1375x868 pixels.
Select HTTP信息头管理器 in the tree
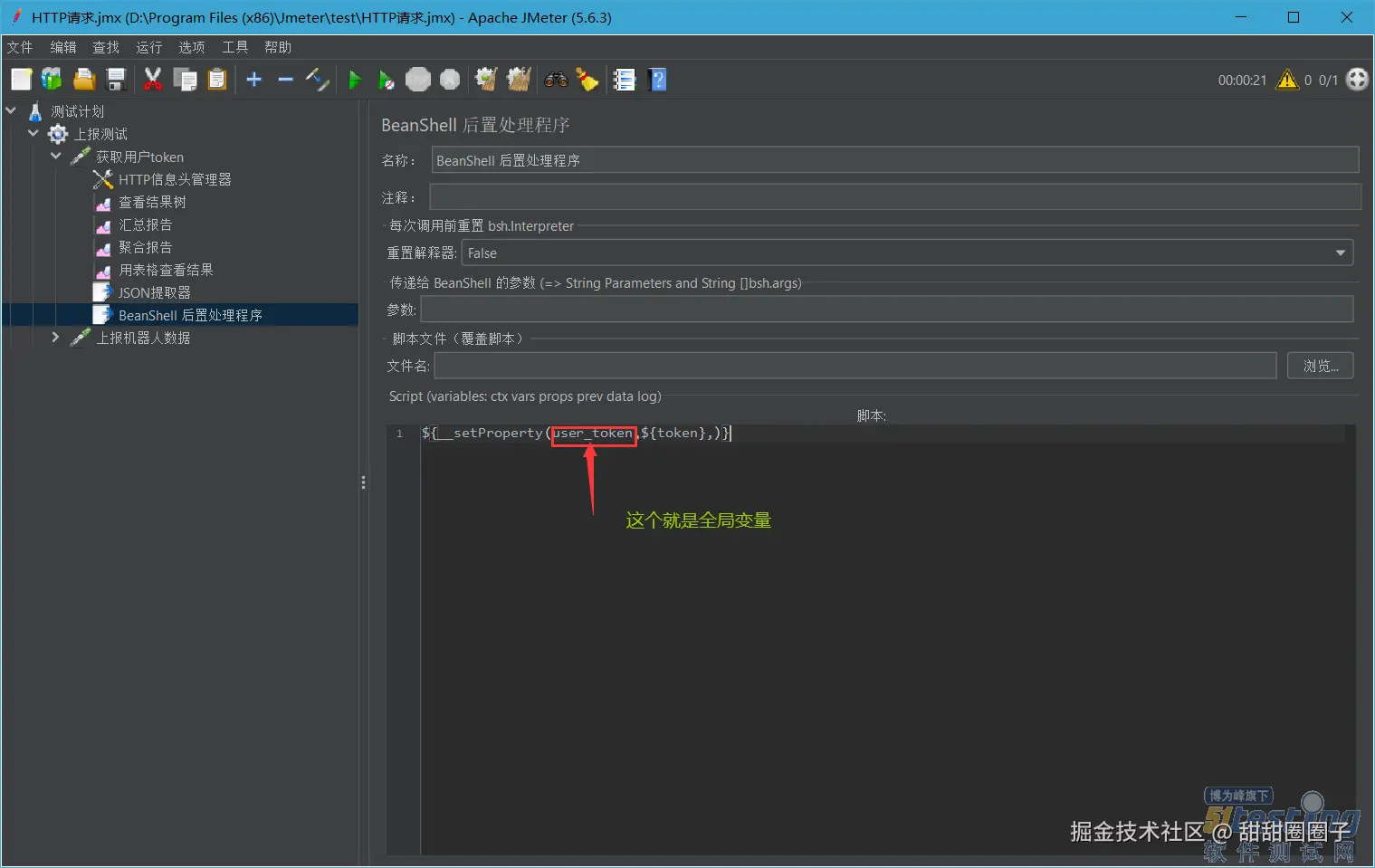pos(175,179)
